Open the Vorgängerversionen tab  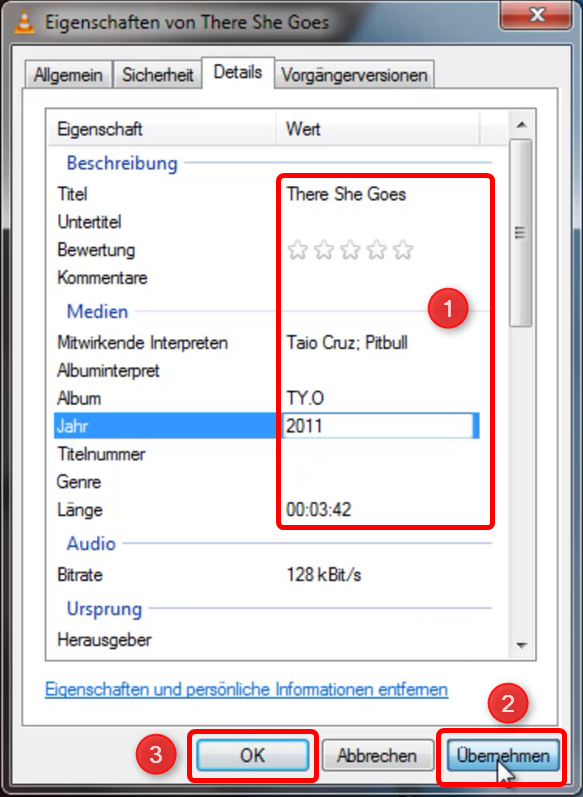[354, 75]
